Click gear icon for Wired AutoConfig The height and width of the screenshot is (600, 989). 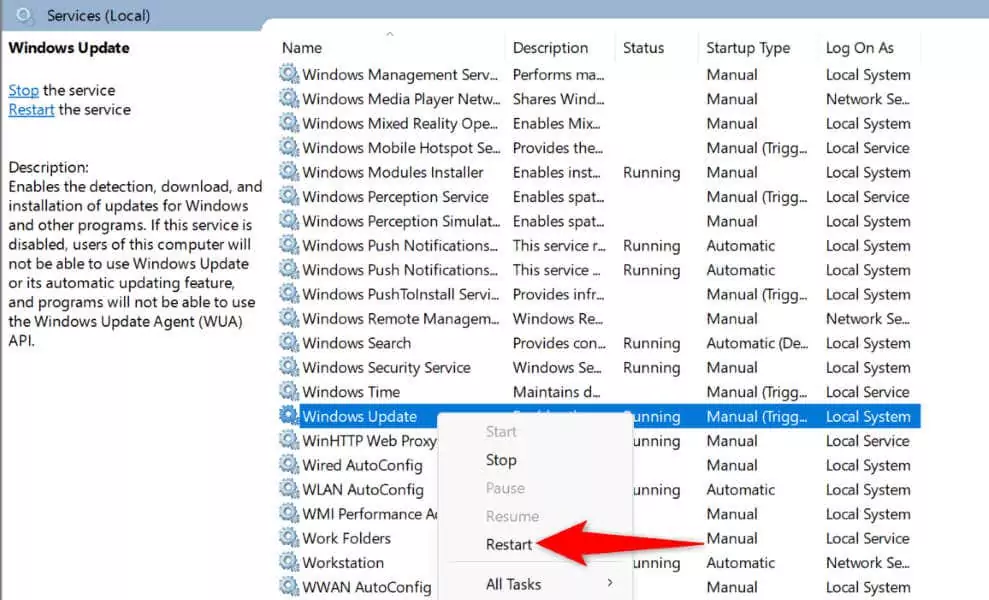[289, 464]
